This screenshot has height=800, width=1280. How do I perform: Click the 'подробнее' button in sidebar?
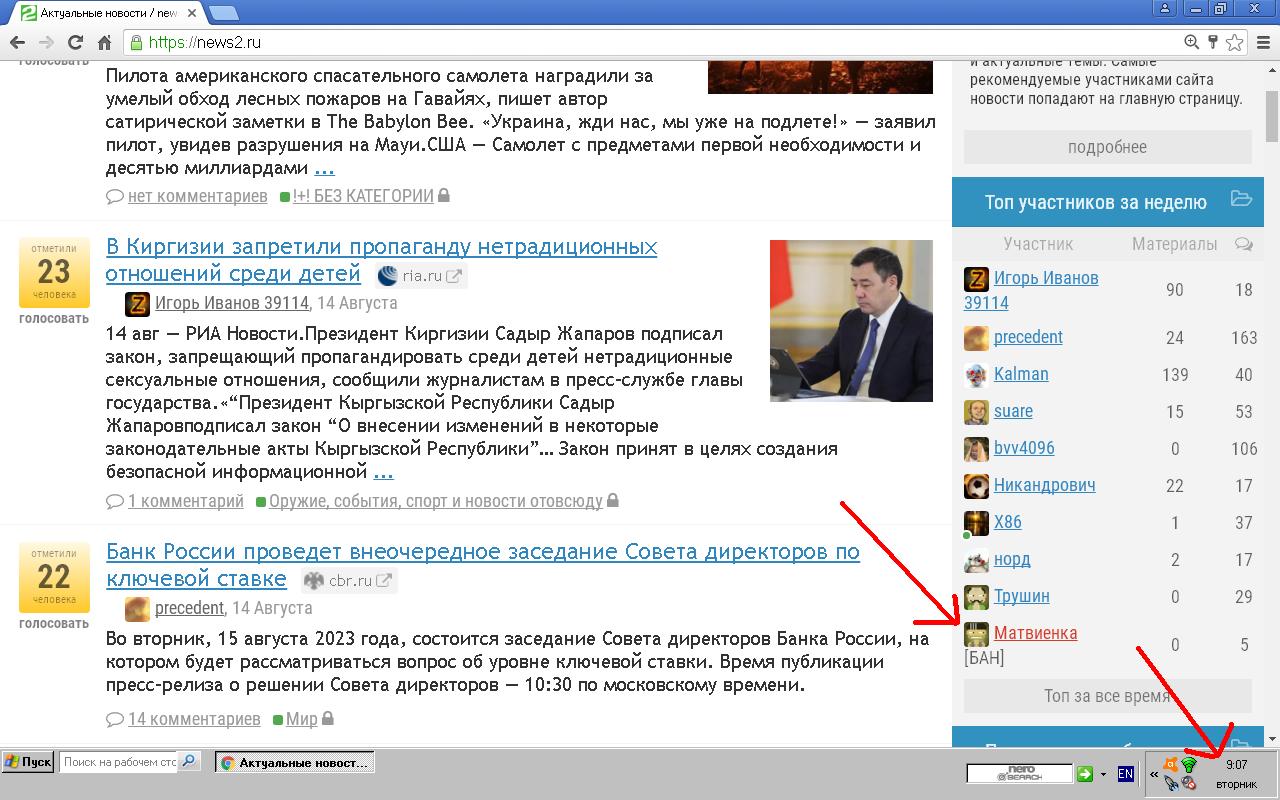tap(1107, 147)
